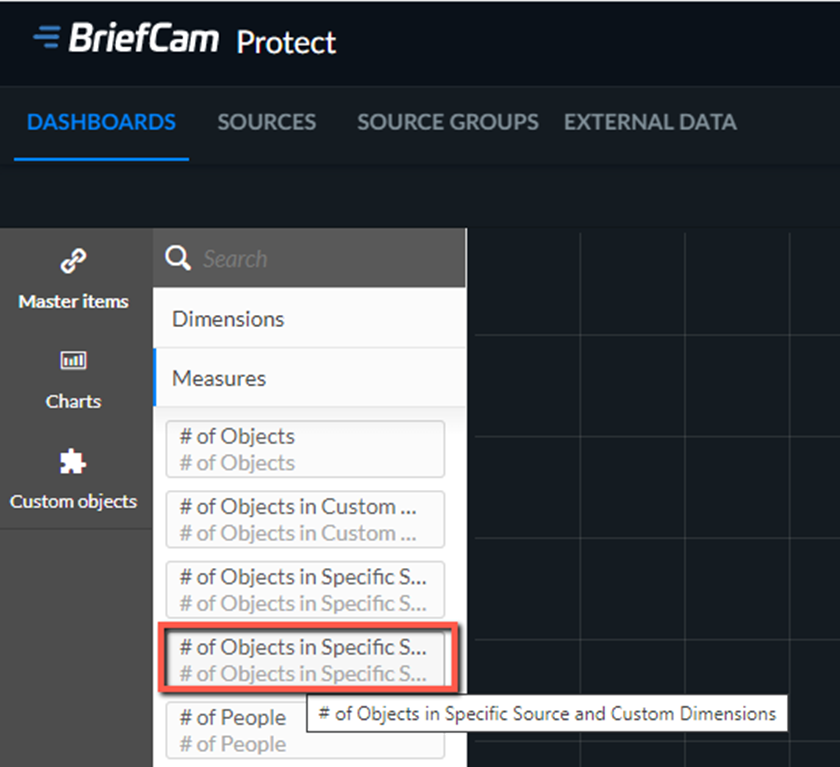The height and width of the screenshot is (767, 840).
Task: Collapse the Measures section
Action: click(x=310, y=378)
